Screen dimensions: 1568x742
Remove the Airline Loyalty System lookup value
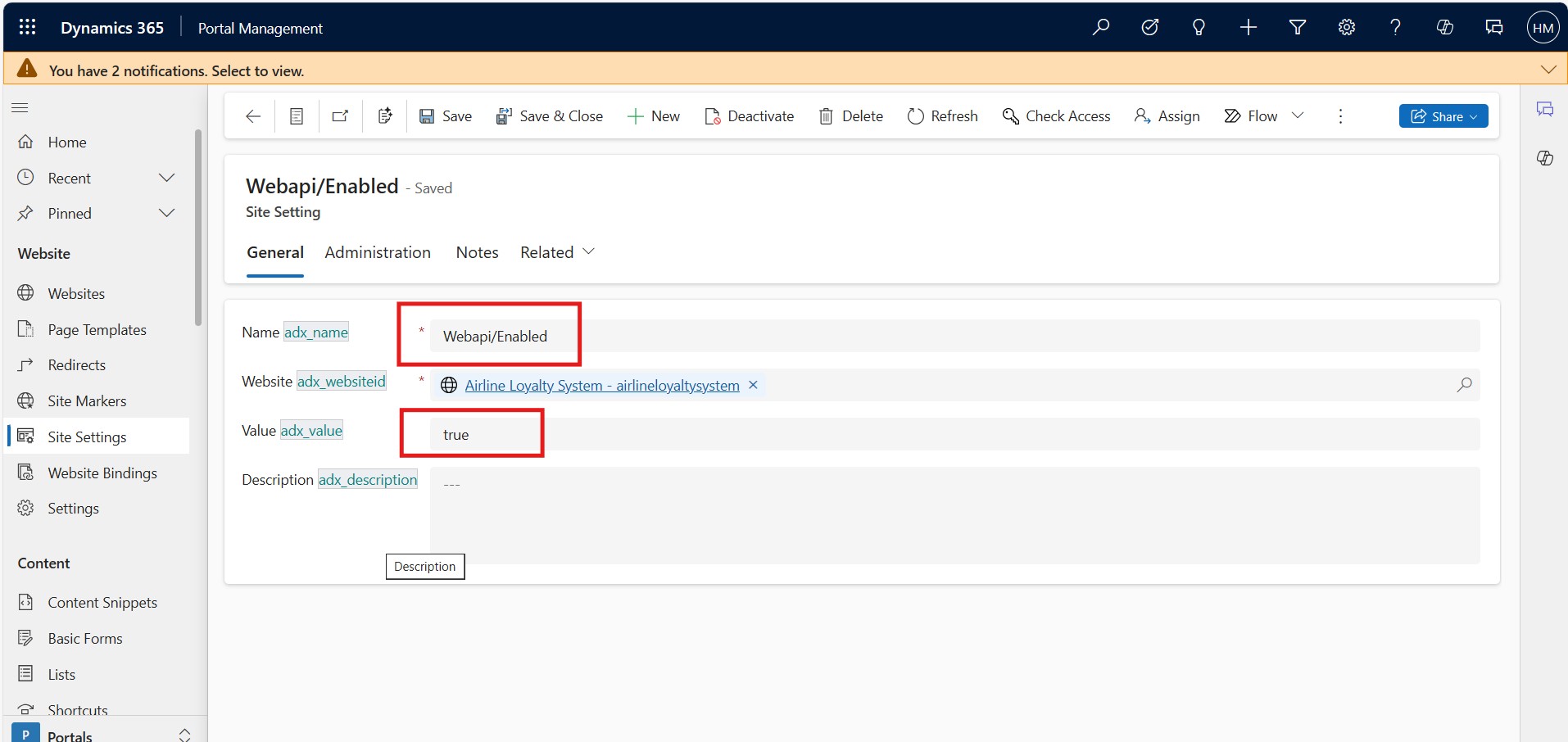(x=753, y=385)
